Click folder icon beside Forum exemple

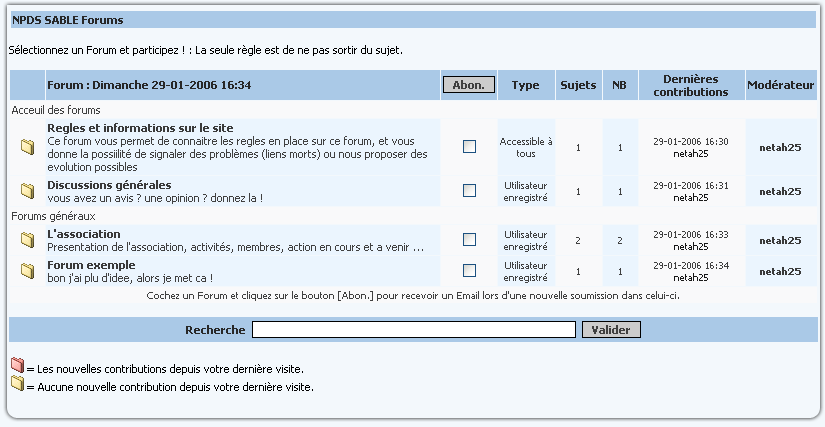pos(28,270)
